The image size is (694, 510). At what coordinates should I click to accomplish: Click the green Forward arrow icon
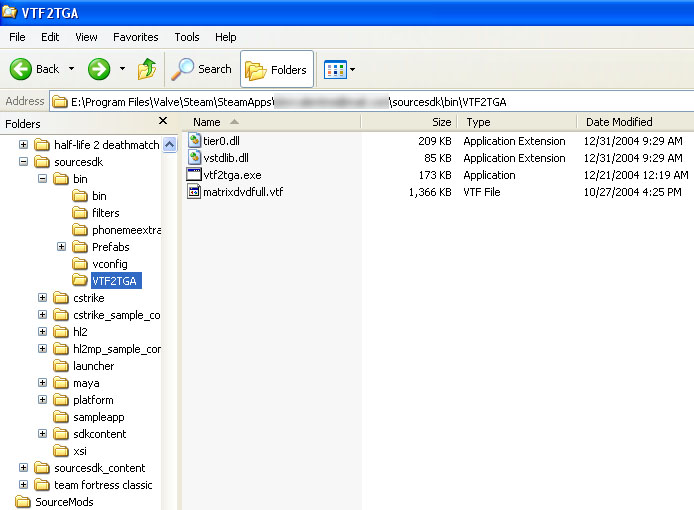click(98, 69)
